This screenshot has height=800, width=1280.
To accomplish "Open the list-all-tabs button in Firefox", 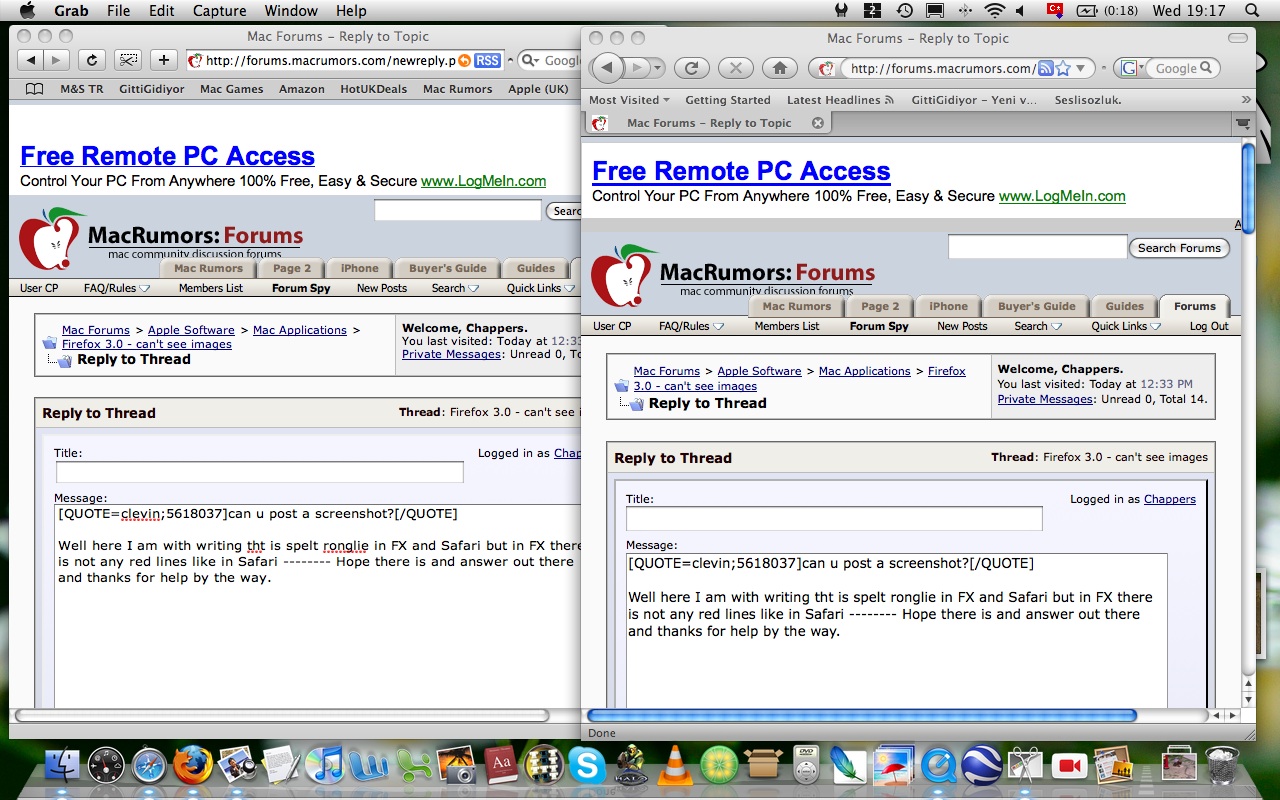I will pos(1243,123).
